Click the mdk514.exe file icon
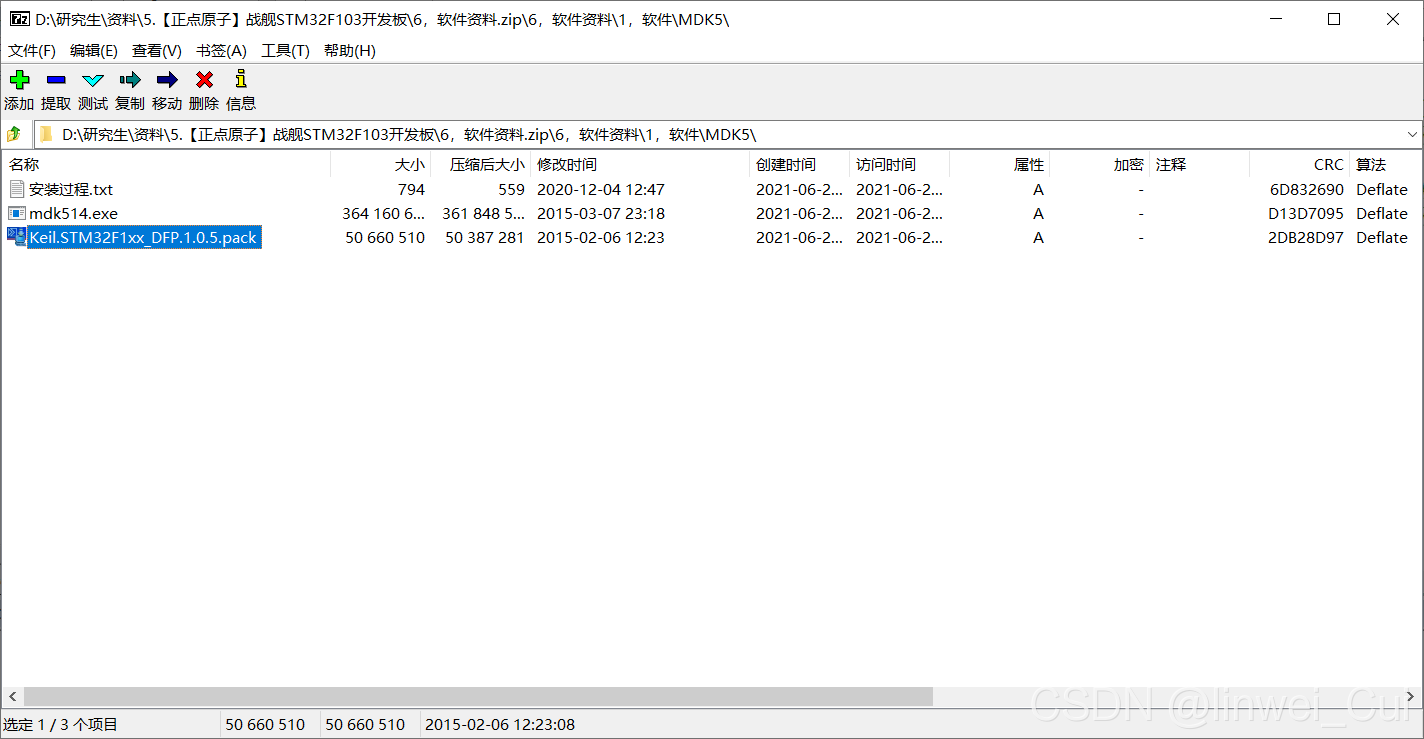 pyautogui.click(x=17, y=213)
